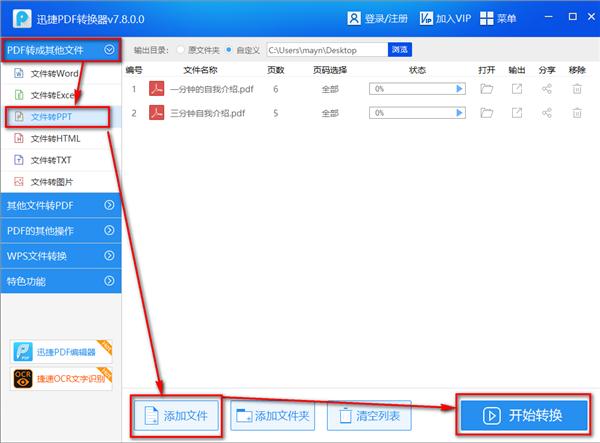Viewport: 600px width, 443px height.
Task: Collapse the PDF转成其他文件 section
Action: tap(109, 49)
